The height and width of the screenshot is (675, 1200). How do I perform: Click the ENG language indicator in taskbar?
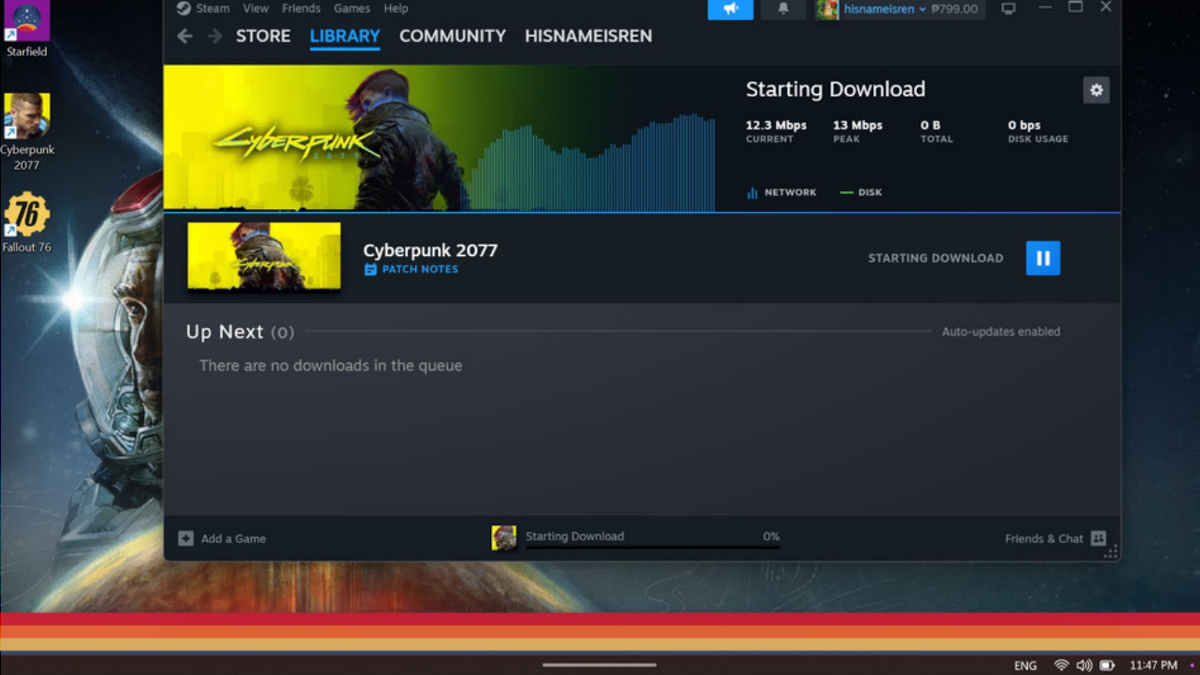pyautogui.click(x=1025, y=665)
